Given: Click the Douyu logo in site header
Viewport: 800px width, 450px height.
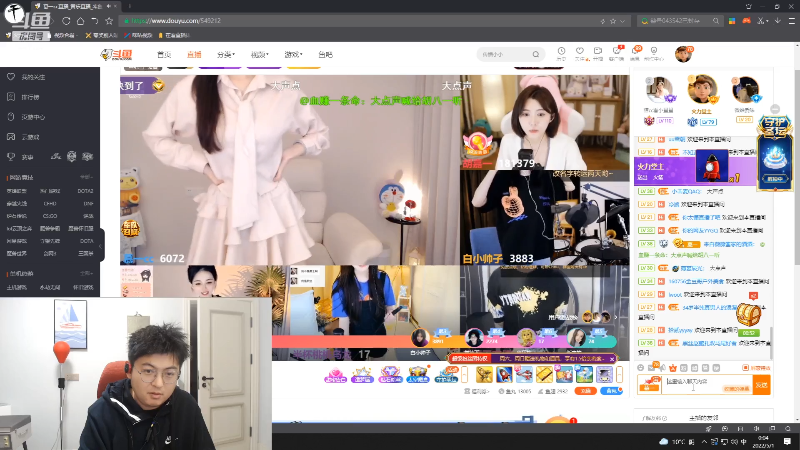Looking at the screenshot, I should (116, 55).
